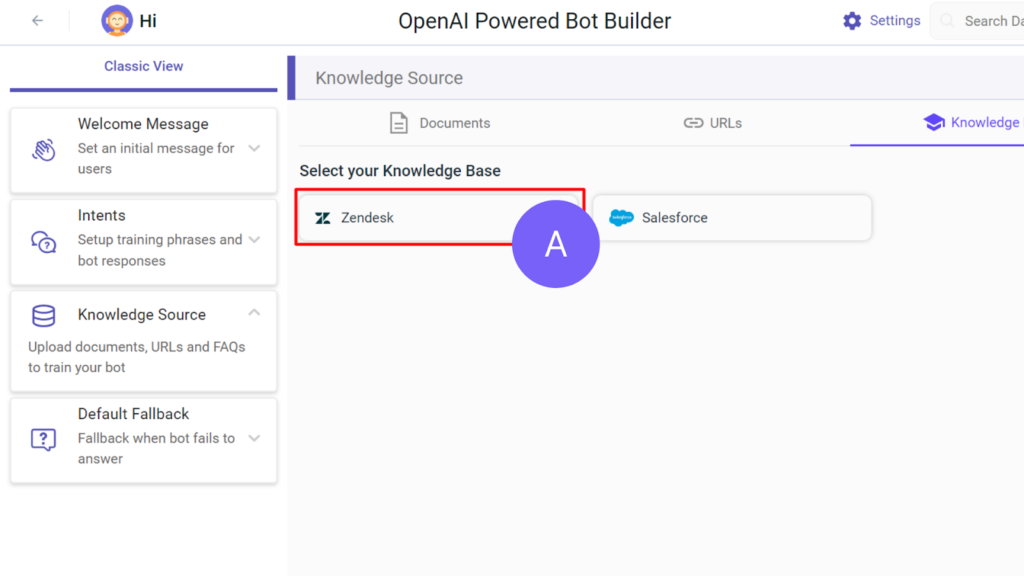
Task: Click the graduation cap icon on Knowledge tab
Action: [x=933, y=123]
